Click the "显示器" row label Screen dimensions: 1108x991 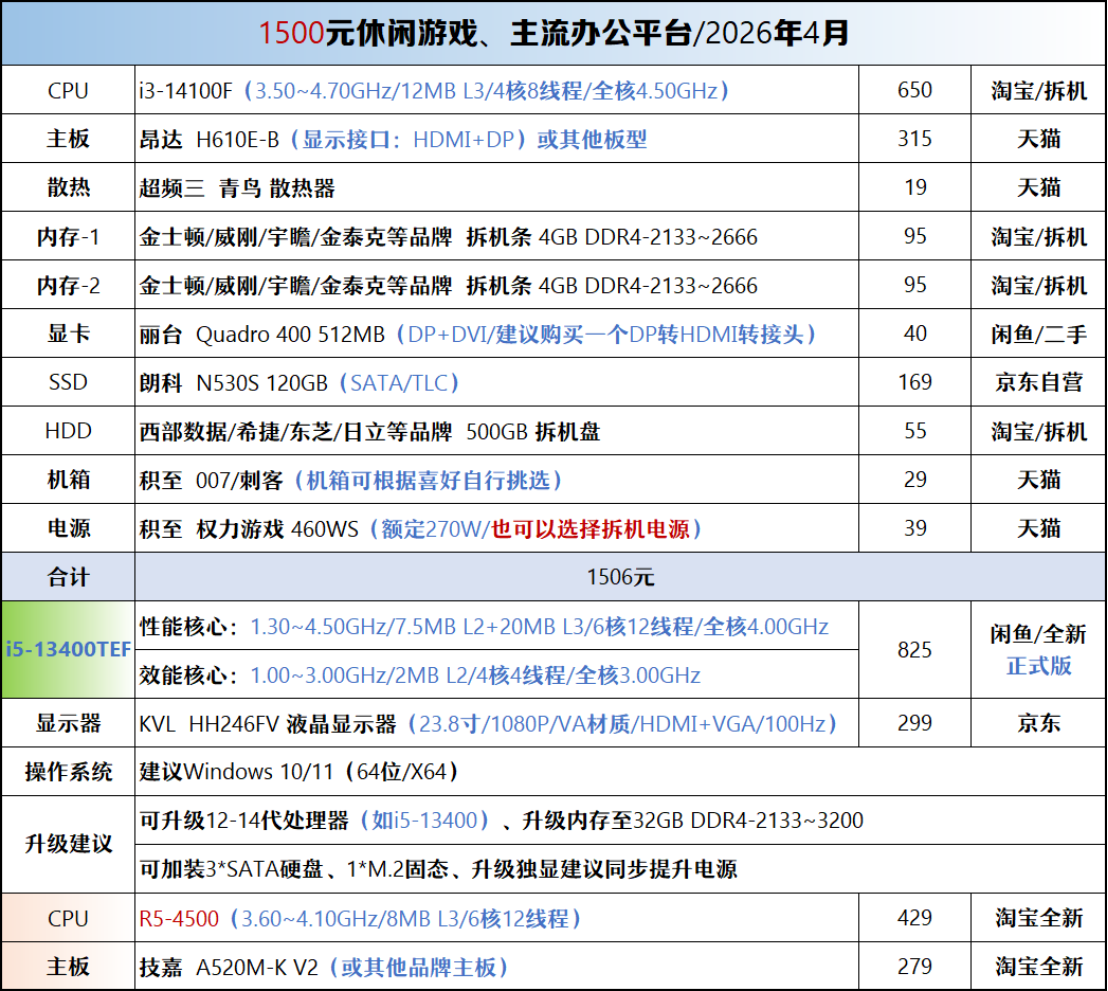68,723
